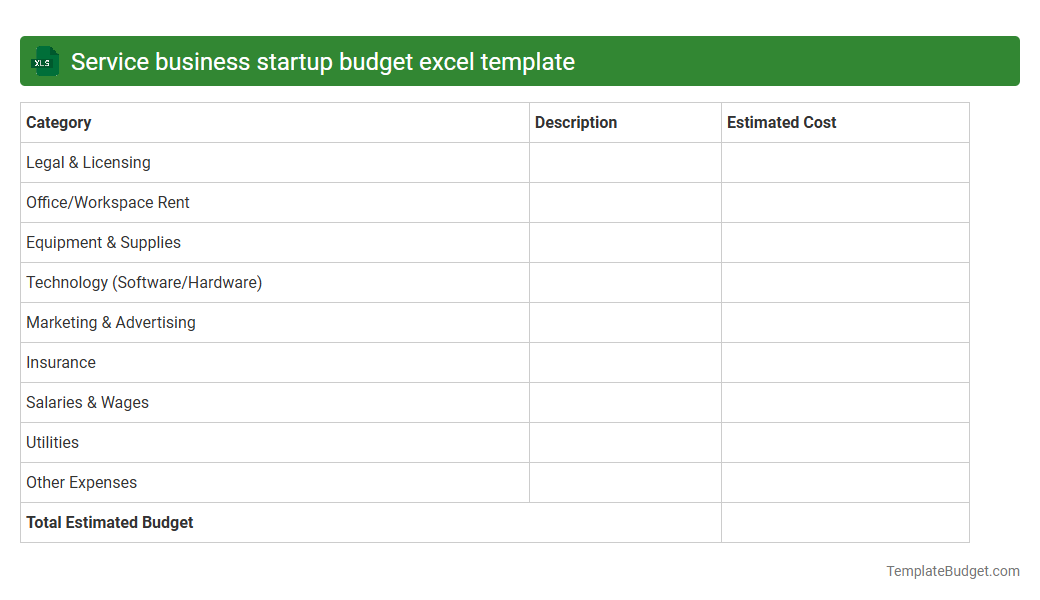Select Technology (Software/Hardware) category
Image resolution: width=1040 pixels, height=600 pixels.
(143, 282)
